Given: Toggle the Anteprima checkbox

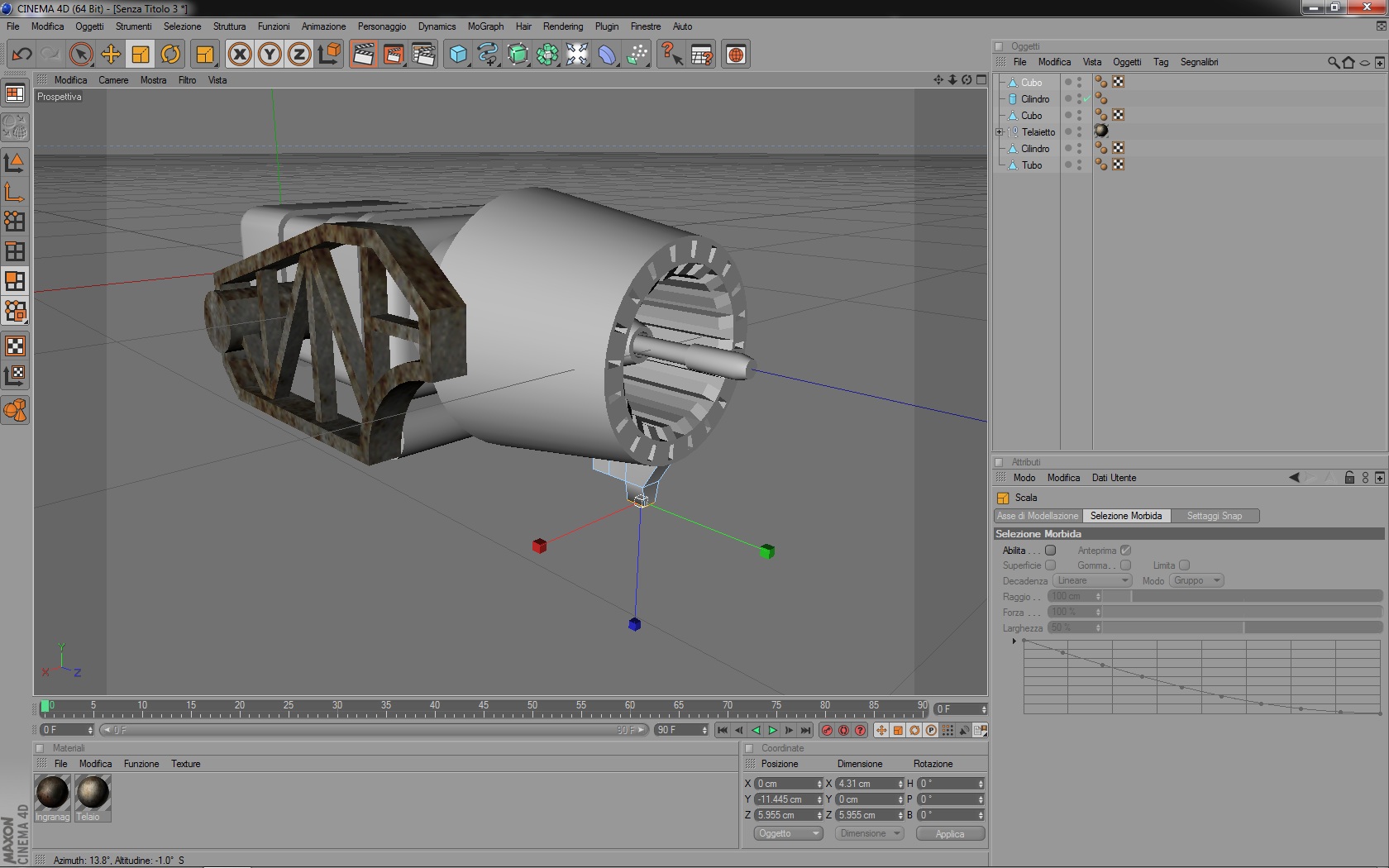Looking at the screenshot, I should 1125,551.
